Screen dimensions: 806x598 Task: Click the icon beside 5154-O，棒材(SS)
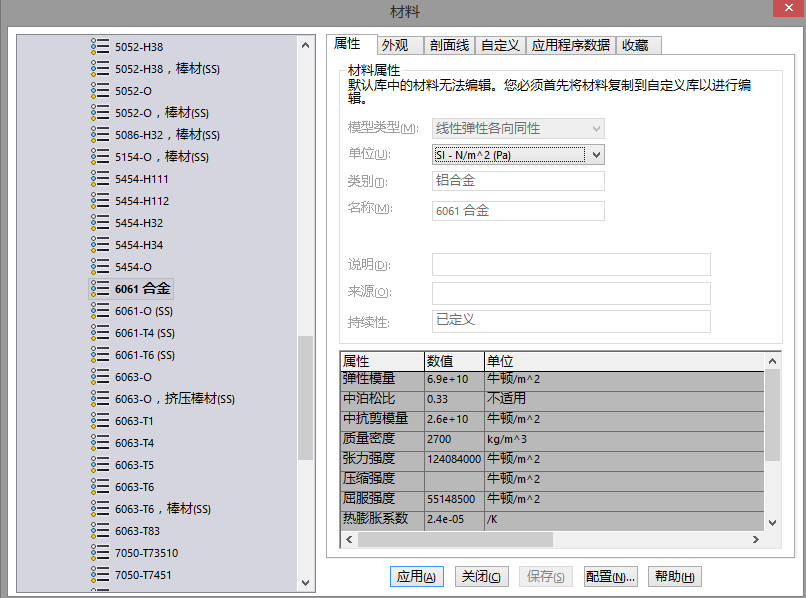[x=100, y=156]
